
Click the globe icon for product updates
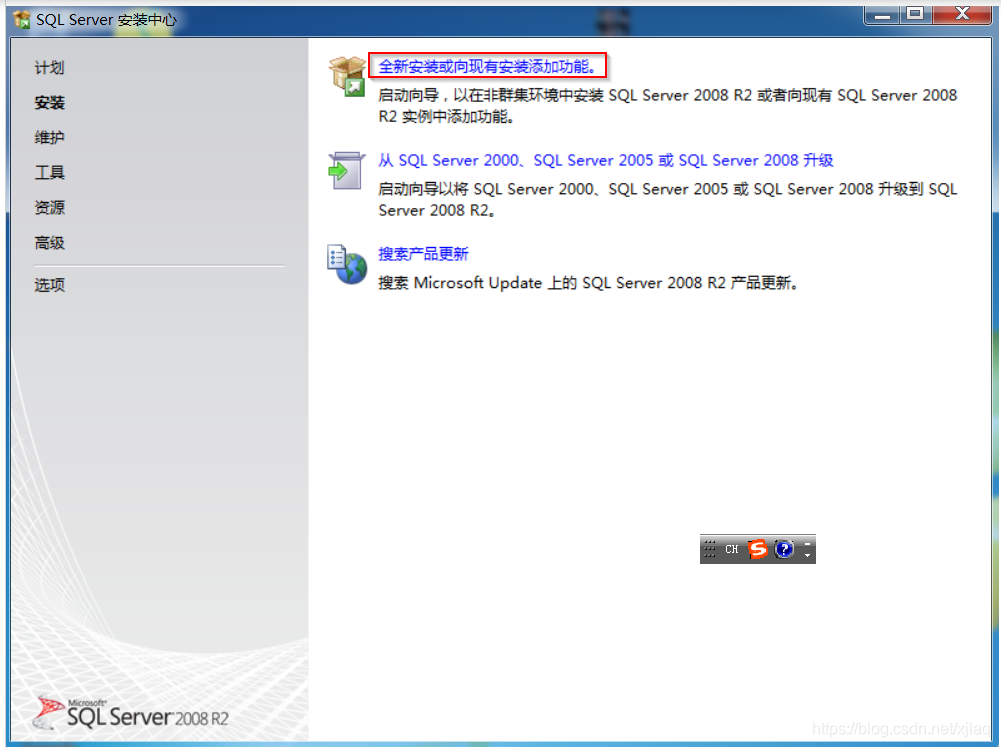(347, 264)
